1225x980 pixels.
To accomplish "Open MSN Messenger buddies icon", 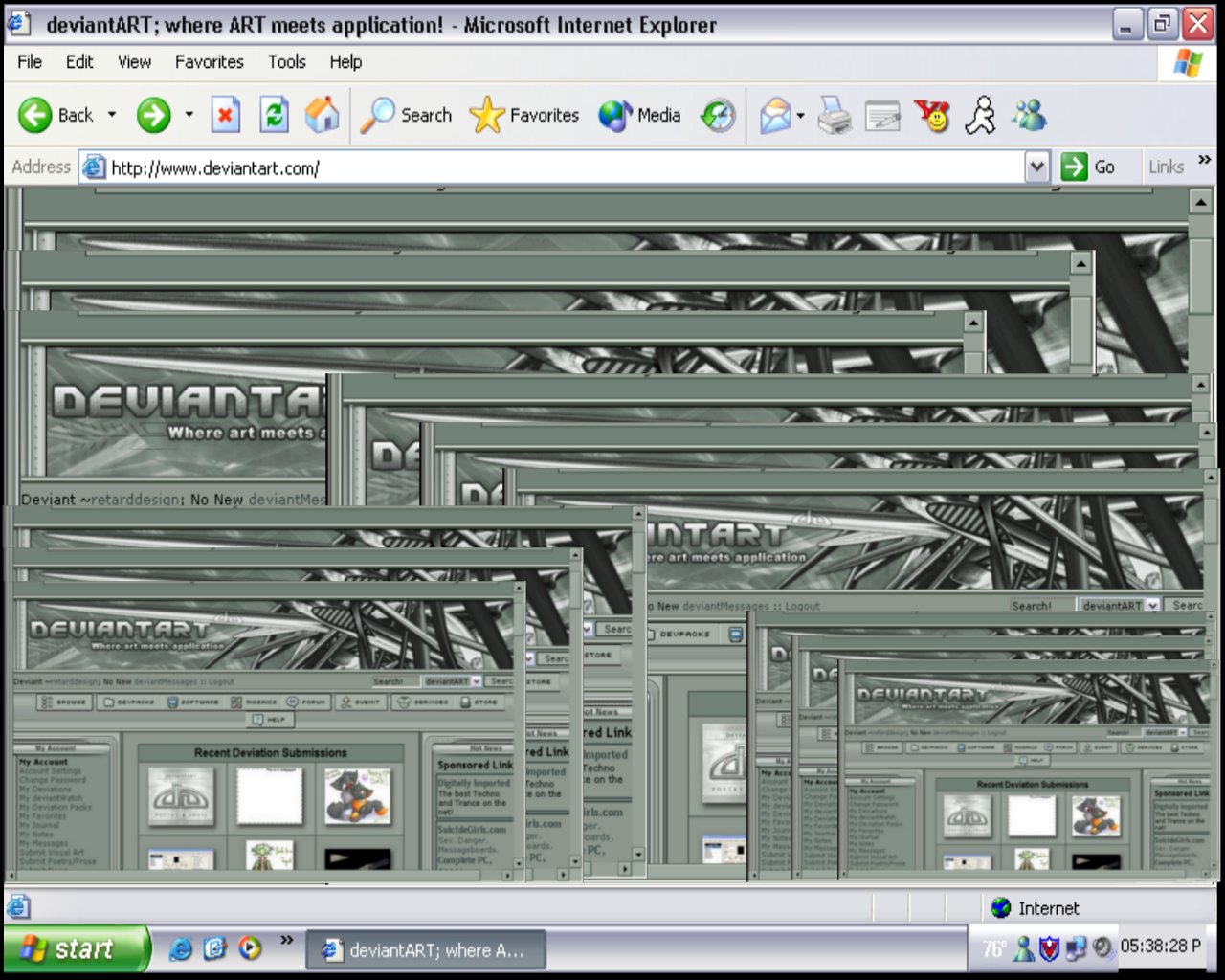I will (1030, 117).
